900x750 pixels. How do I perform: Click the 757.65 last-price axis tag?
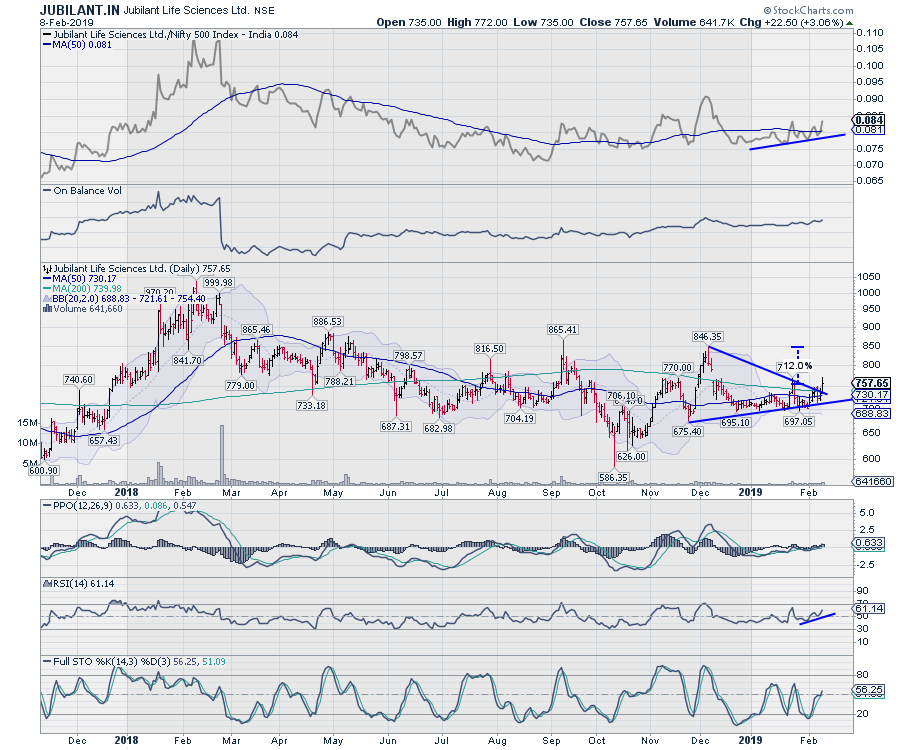click(x=872, y=383)
